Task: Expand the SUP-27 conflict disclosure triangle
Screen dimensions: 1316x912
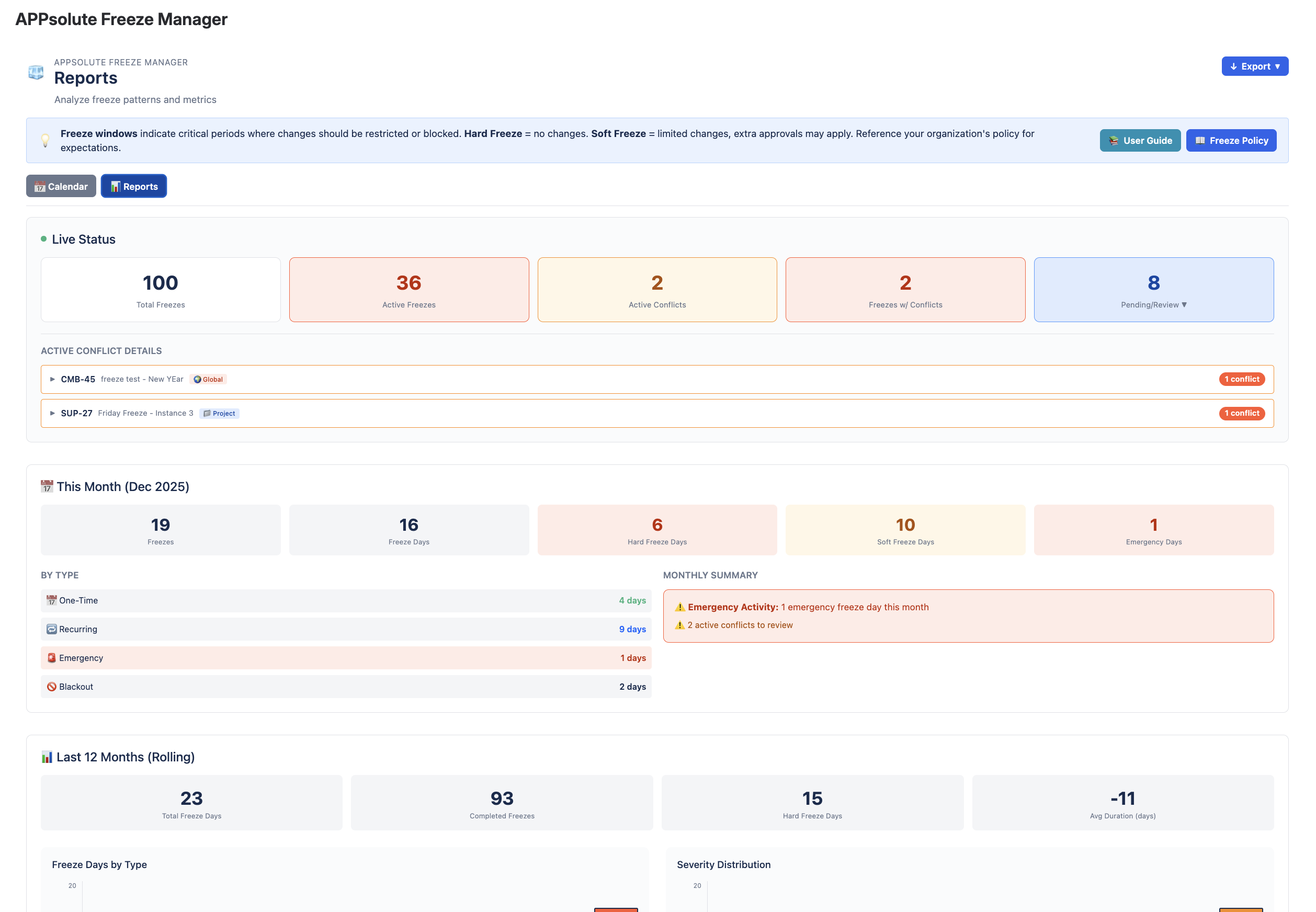Action: 53,414
